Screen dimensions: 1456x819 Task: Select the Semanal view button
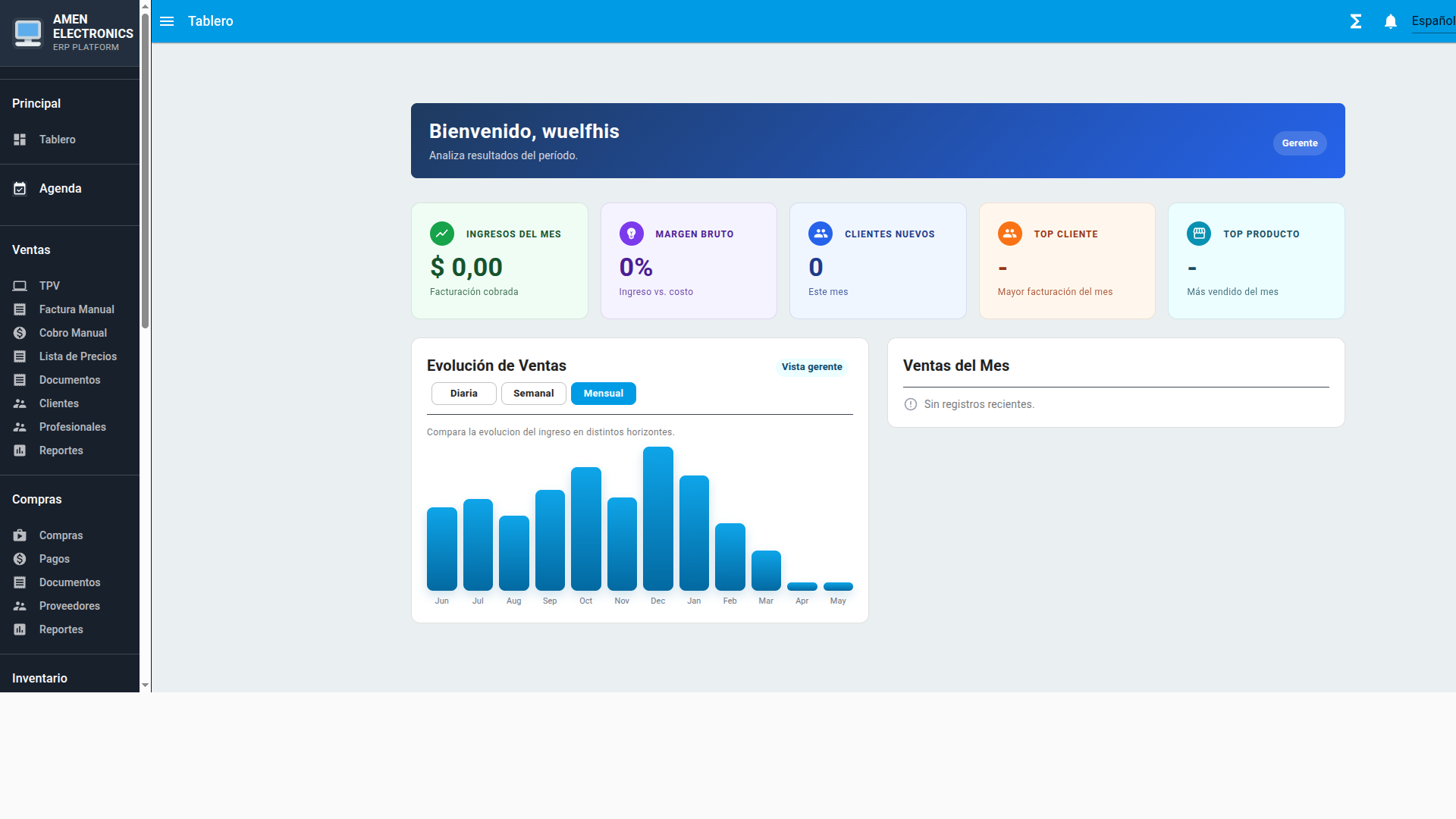click(x=533, y=394)
